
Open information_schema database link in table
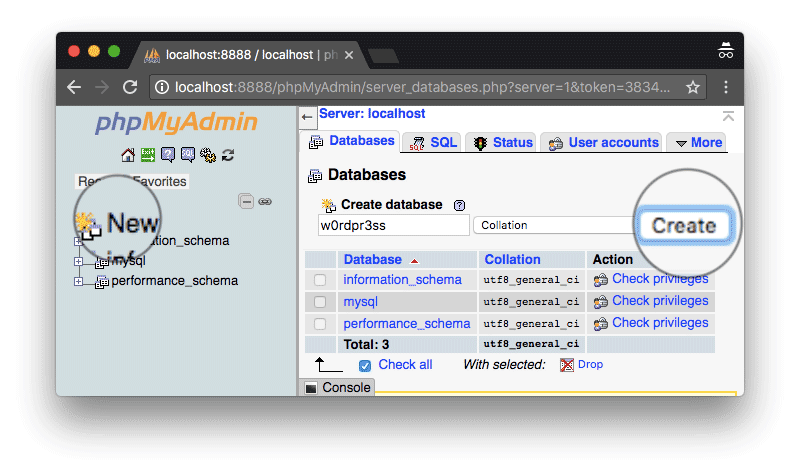tap(402, 280)
